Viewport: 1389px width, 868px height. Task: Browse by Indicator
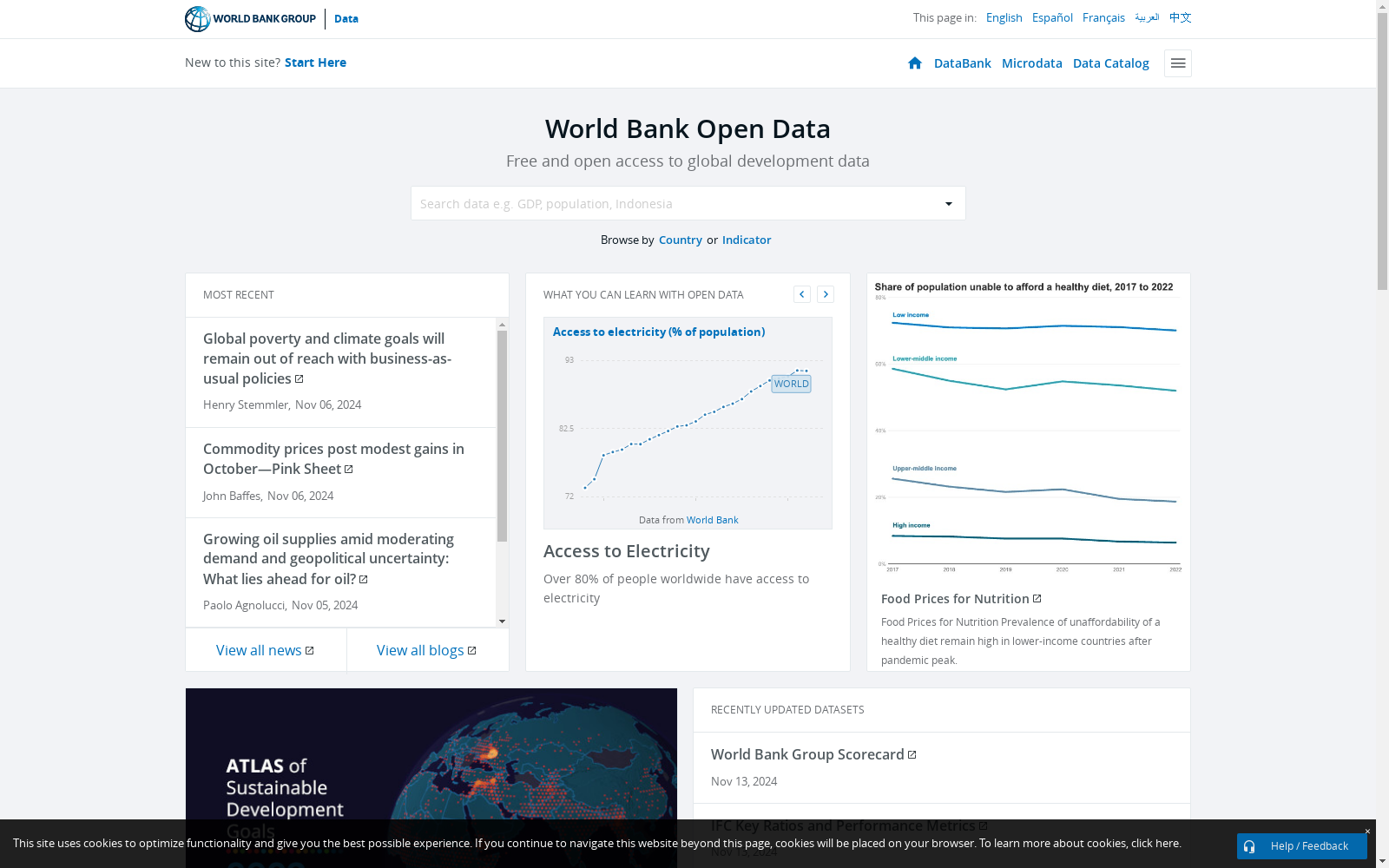point(747,240)
